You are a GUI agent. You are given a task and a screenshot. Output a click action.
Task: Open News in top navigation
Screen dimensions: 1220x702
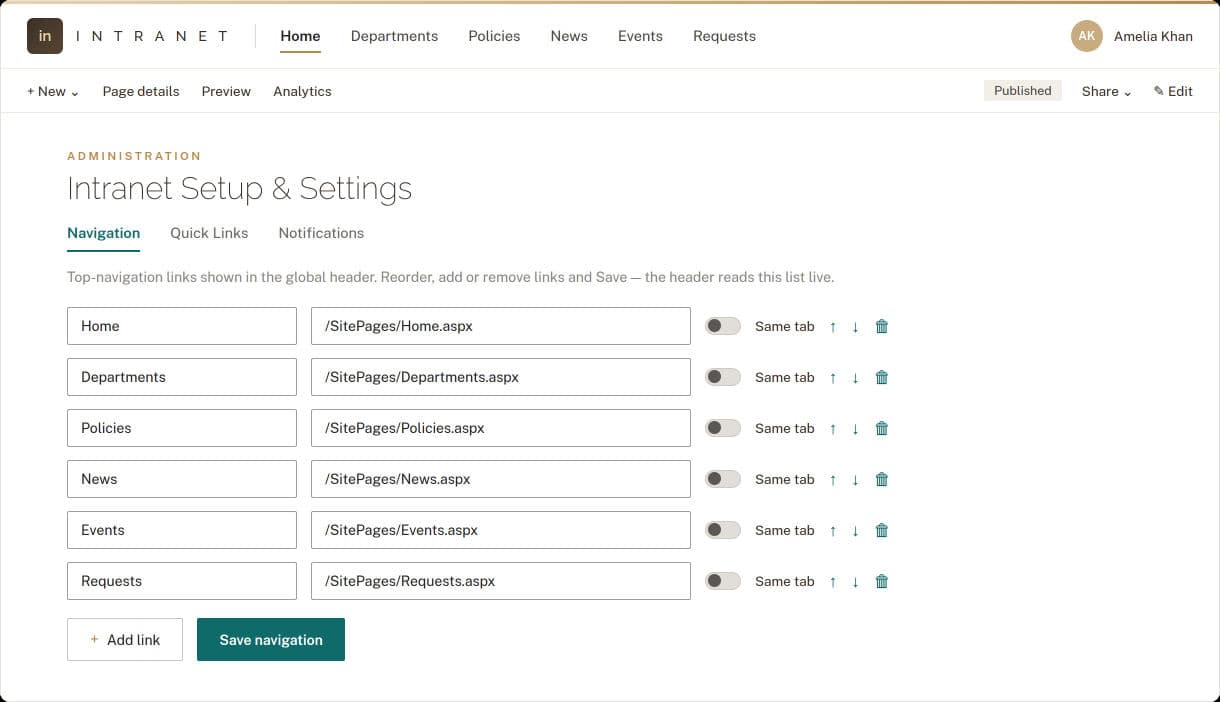(569, 36)
